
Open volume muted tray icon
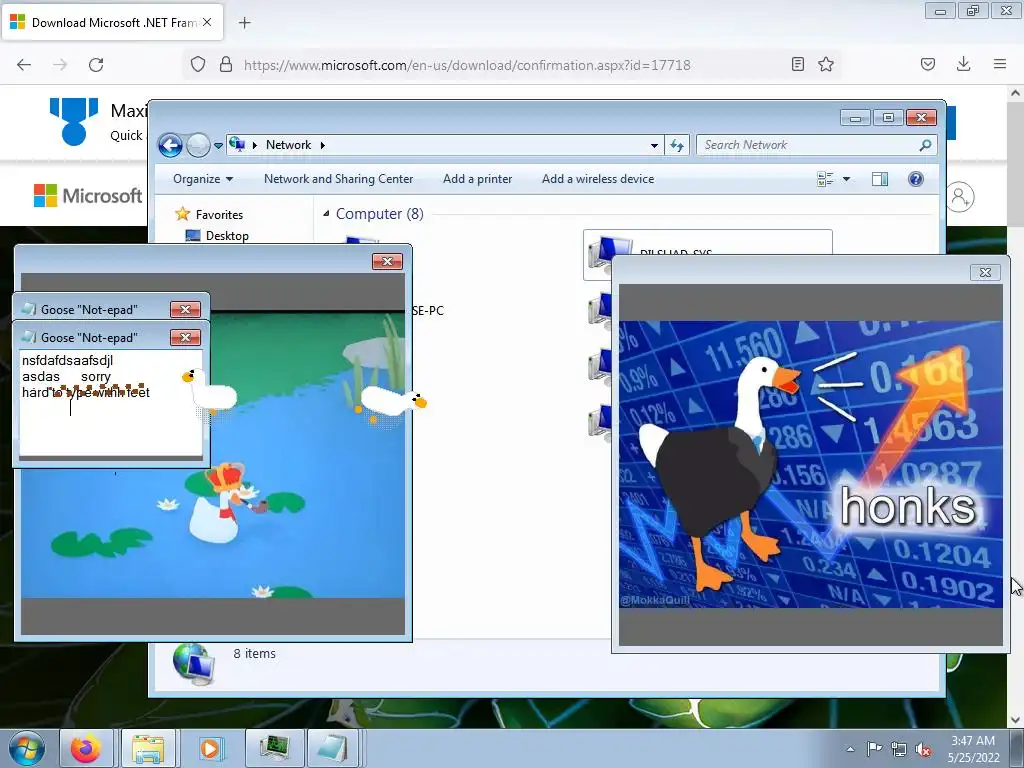(923, 749)
